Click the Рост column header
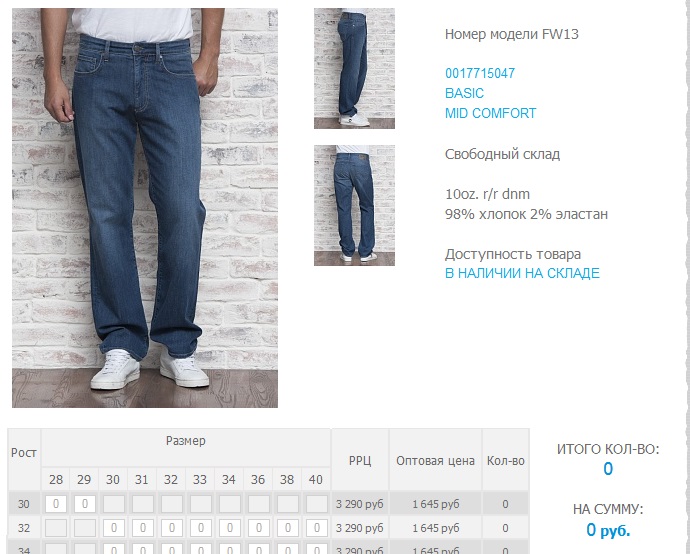 [x=24, y=453]
